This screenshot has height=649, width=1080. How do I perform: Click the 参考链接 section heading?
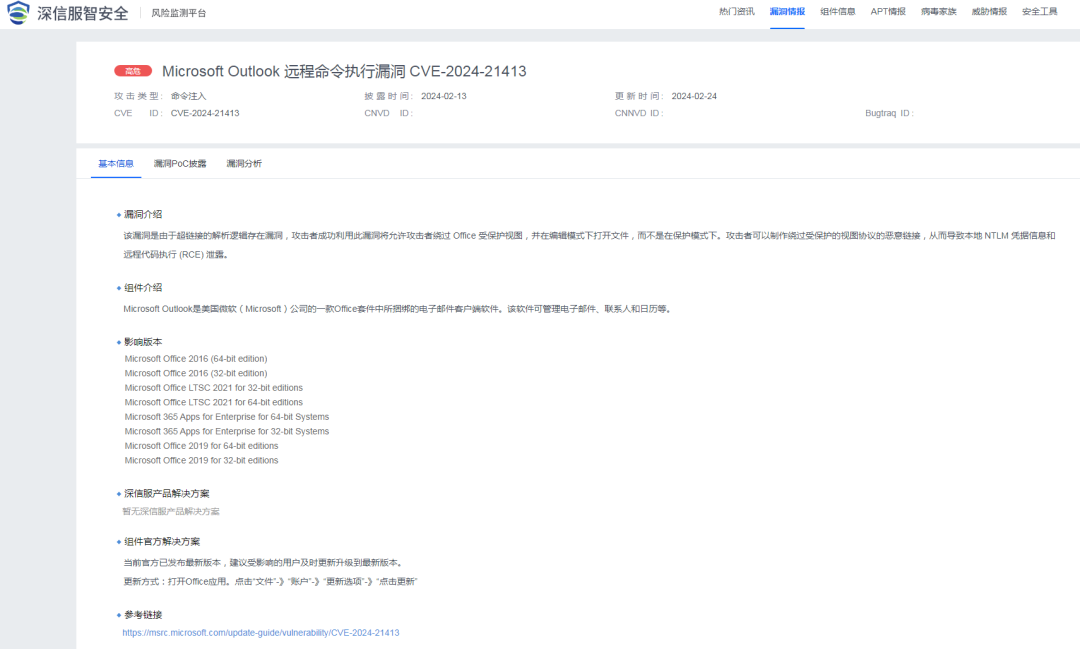click(143, 615)
